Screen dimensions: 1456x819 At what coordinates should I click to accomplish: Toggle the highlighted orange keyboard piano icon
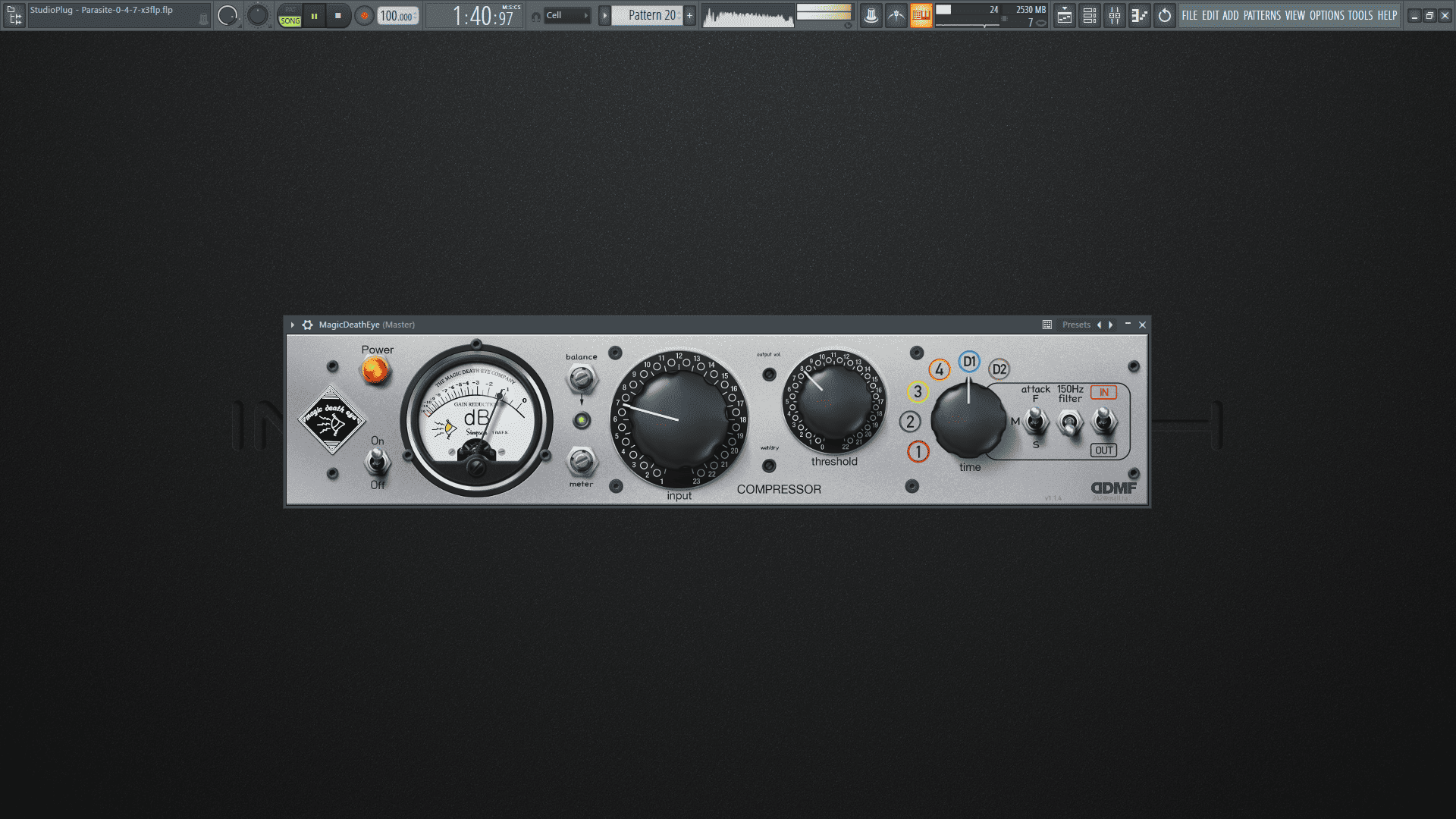click(921, 15)
